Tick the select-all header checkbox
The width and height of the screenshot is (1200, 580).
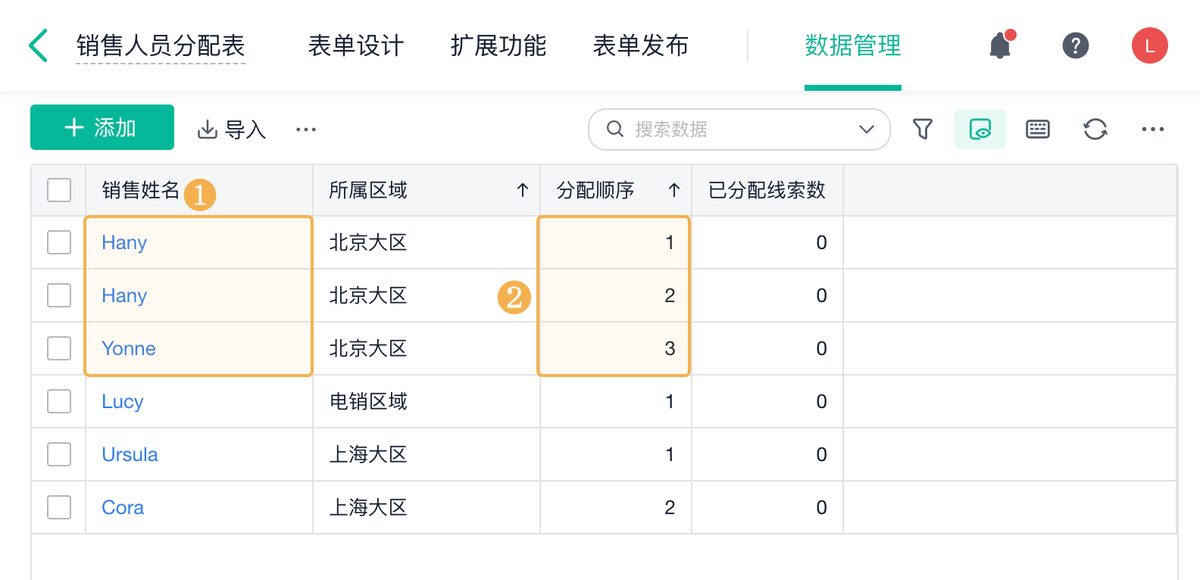pyautogui.click(x=59, y=190)
